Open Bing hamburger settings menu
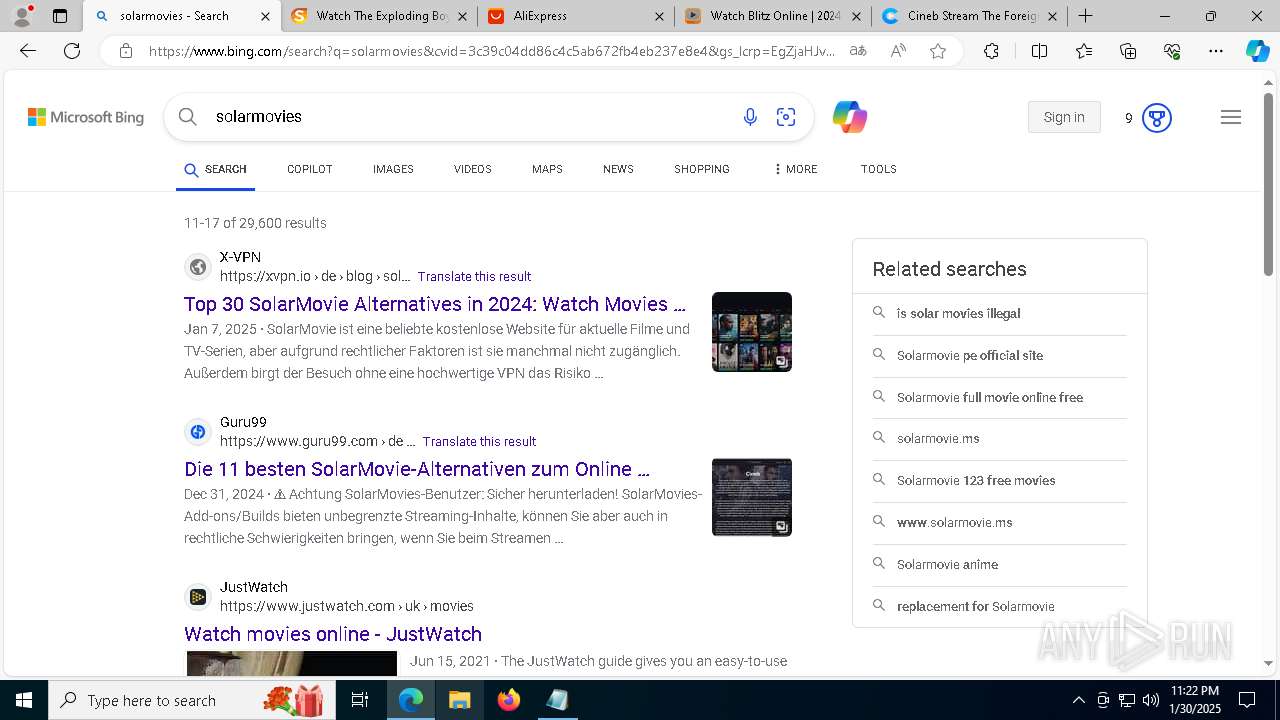Screen dimensions: 1280x720 [x=1231, y=117]
